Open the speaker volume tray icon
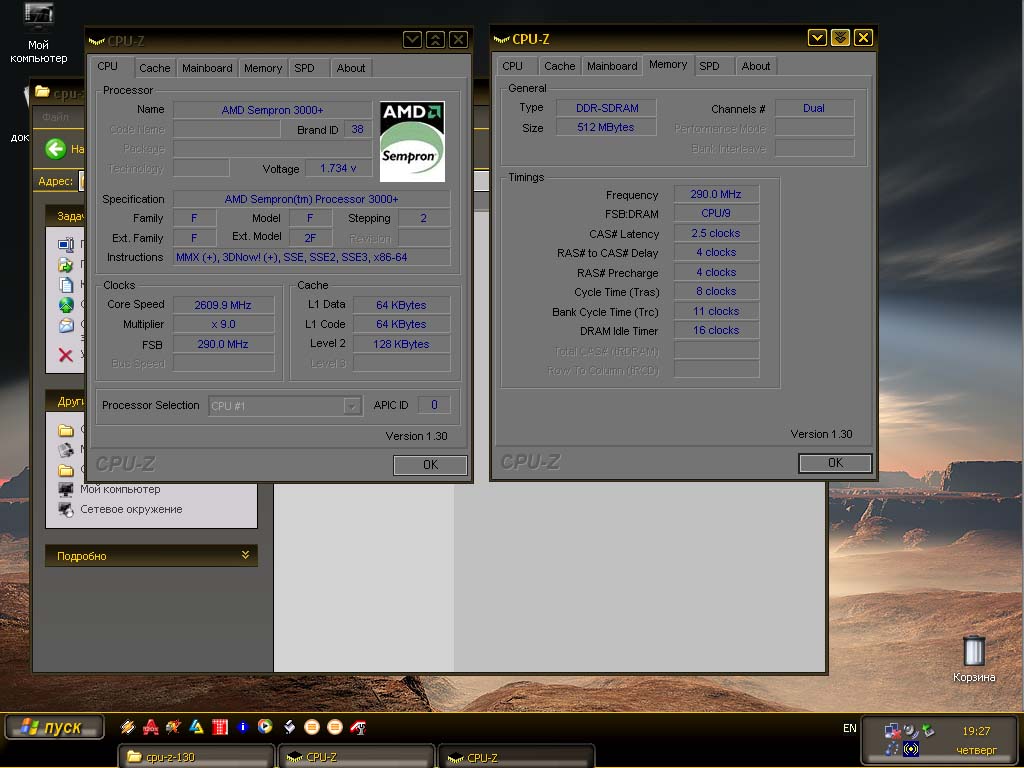Viewport: 1024px width, 768px height. click(x=910, y=731)
